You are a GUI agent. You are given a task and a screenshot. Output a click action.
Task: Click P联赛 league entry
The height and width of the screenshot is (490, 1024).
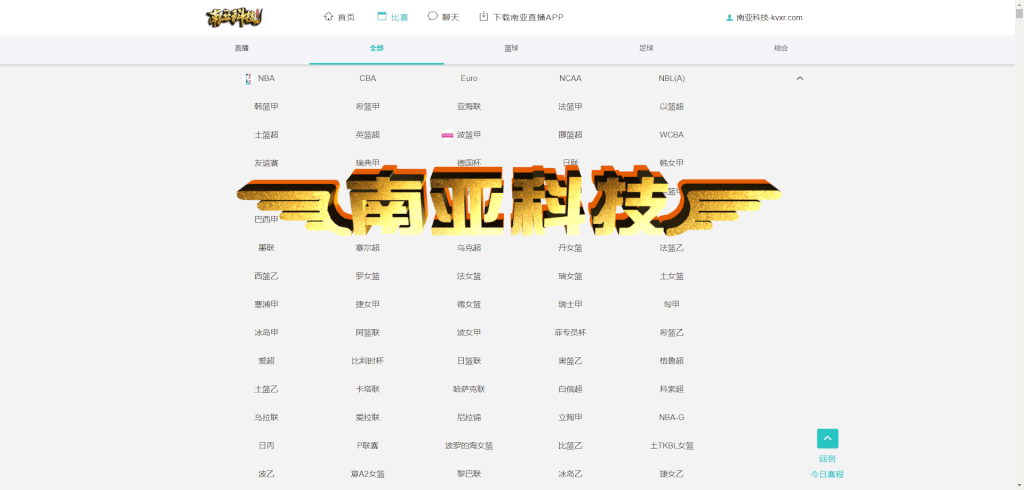coord(368,446)
